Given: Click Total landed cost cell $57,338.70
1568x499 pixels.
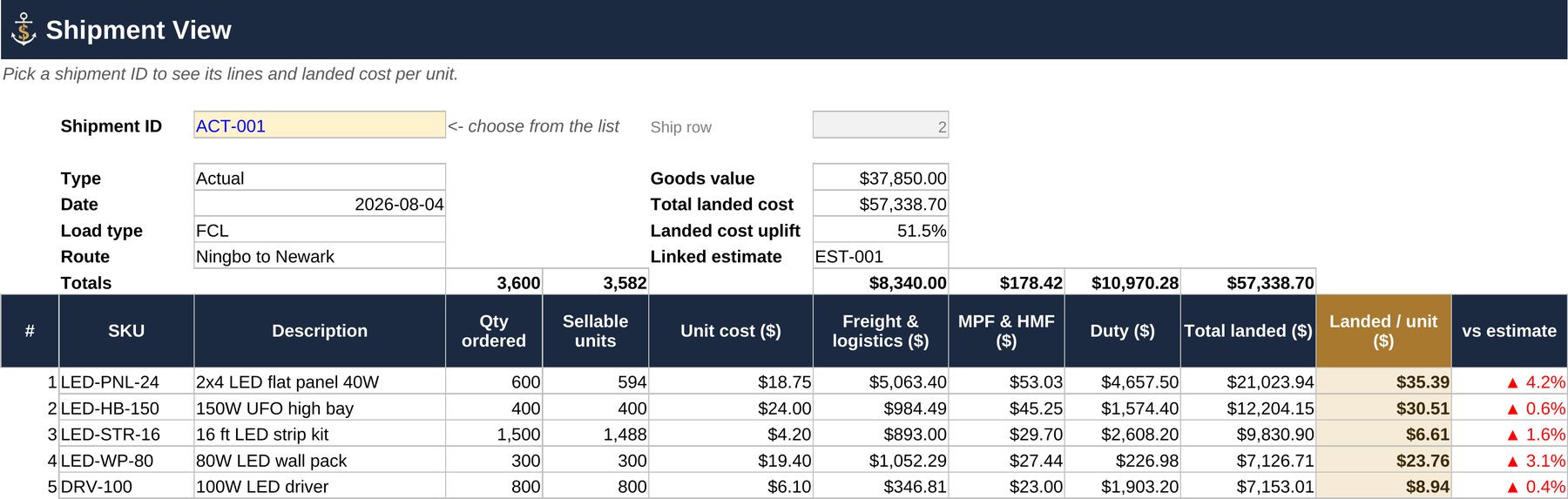Looking at the screenshot, I should click(881, 204).
